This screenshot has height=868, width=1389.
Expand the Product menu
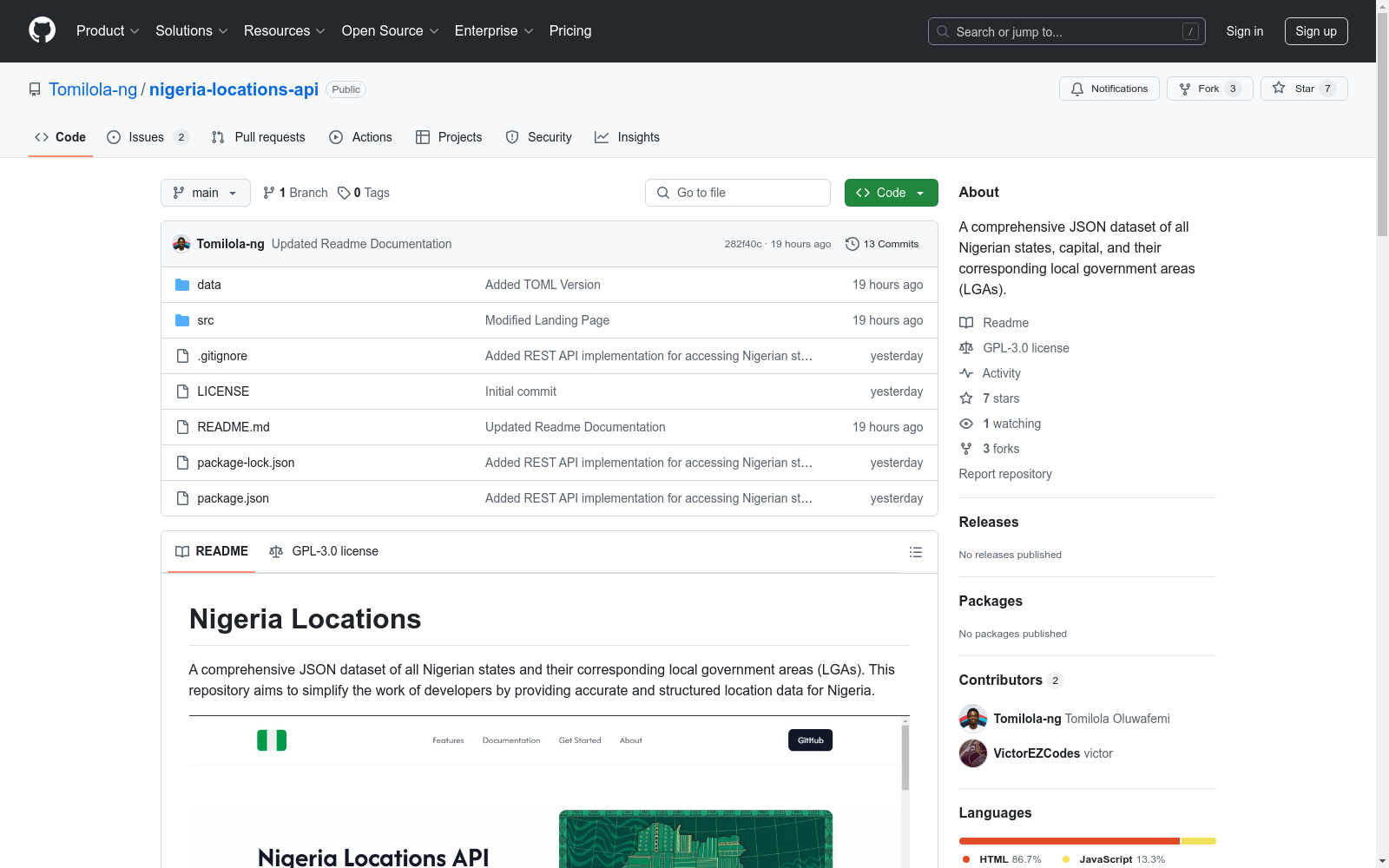click(108, 31)
